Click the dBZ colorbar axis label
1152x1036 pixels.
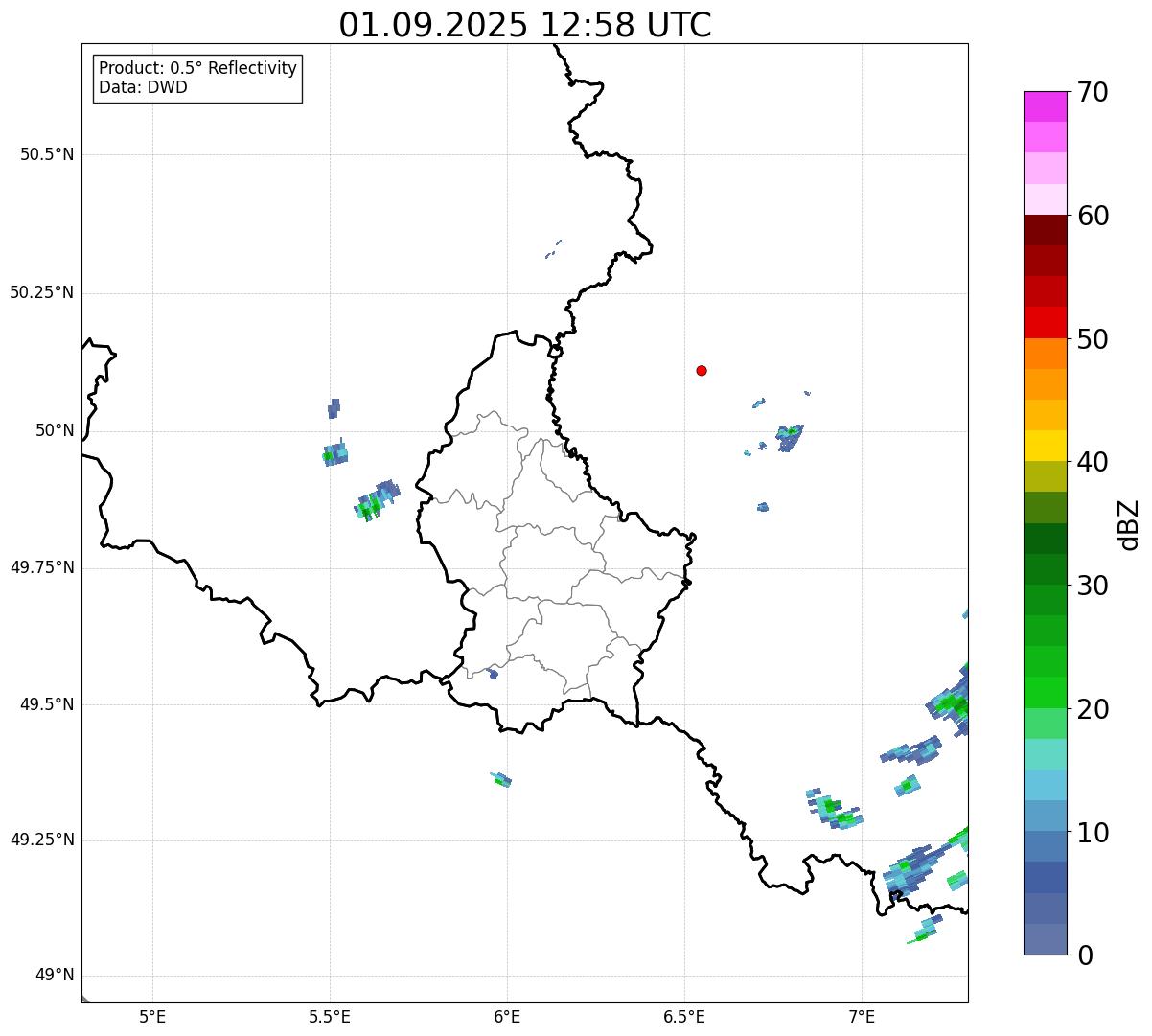pos(1129,524)
